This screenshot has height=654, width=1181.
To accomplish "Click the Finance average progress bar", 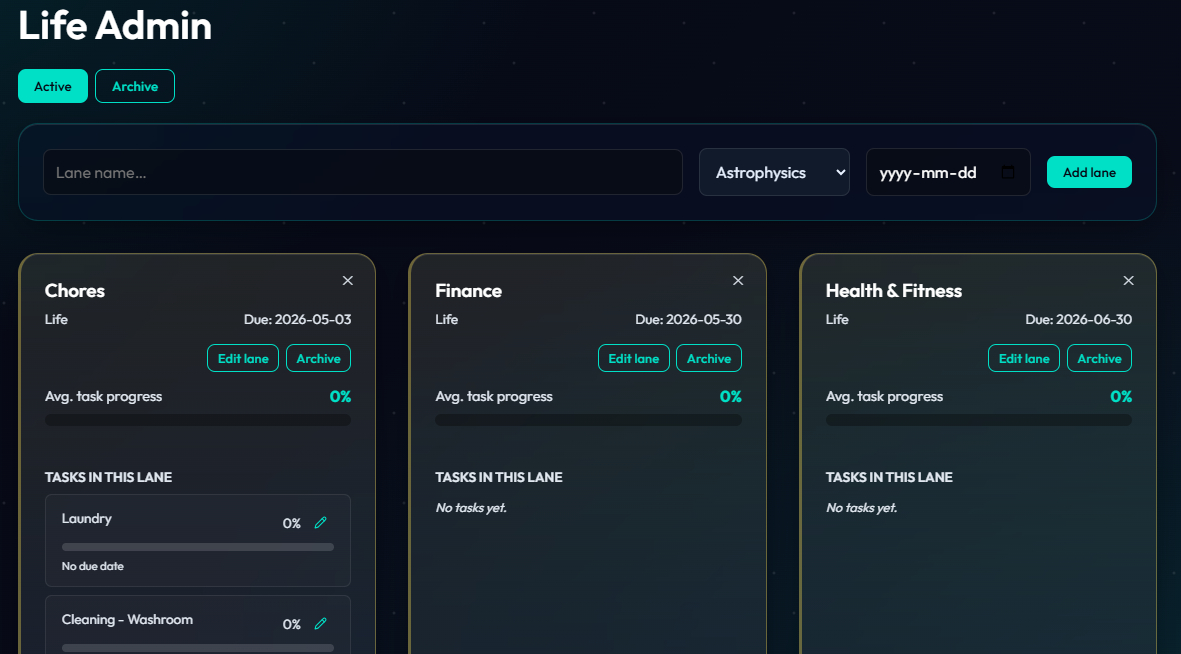I will tap(588, 420).
